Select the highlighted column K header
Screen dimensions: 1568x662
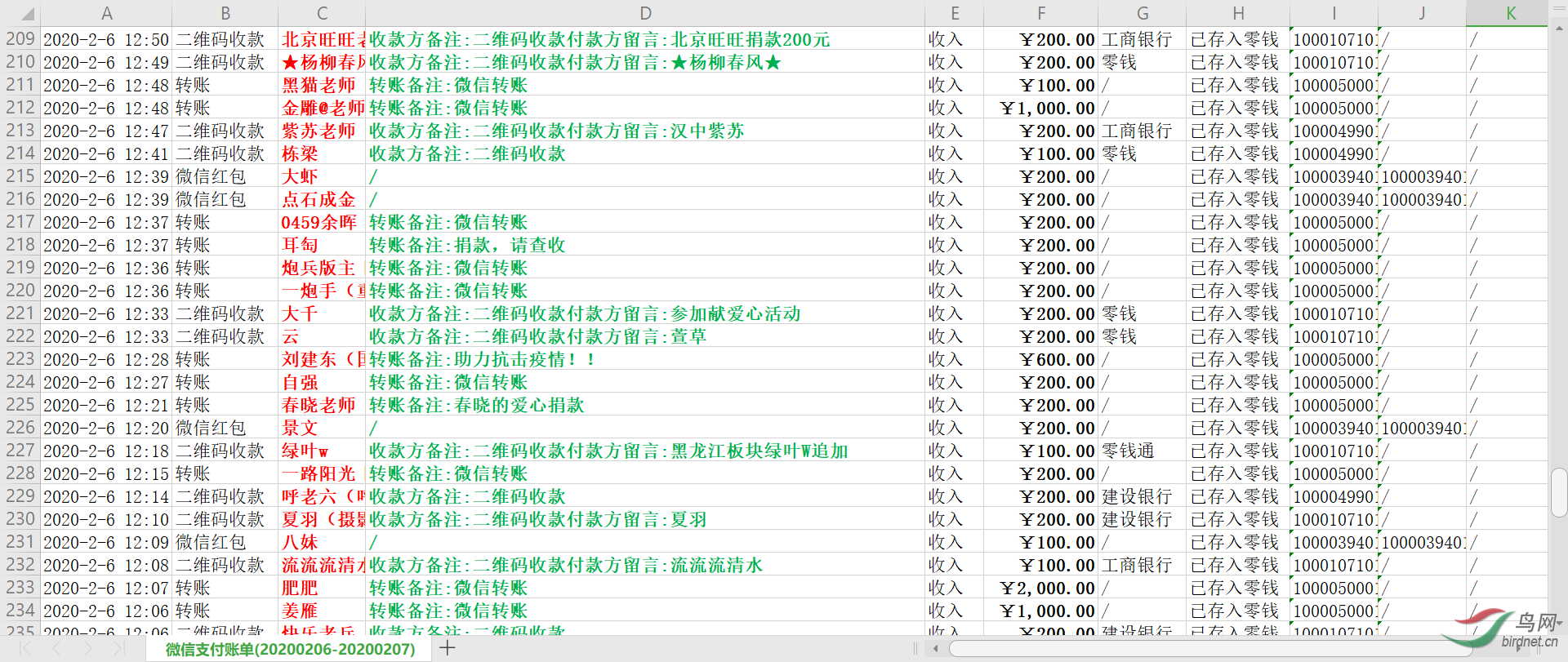pyautogui.click(x=1510, y=13)
